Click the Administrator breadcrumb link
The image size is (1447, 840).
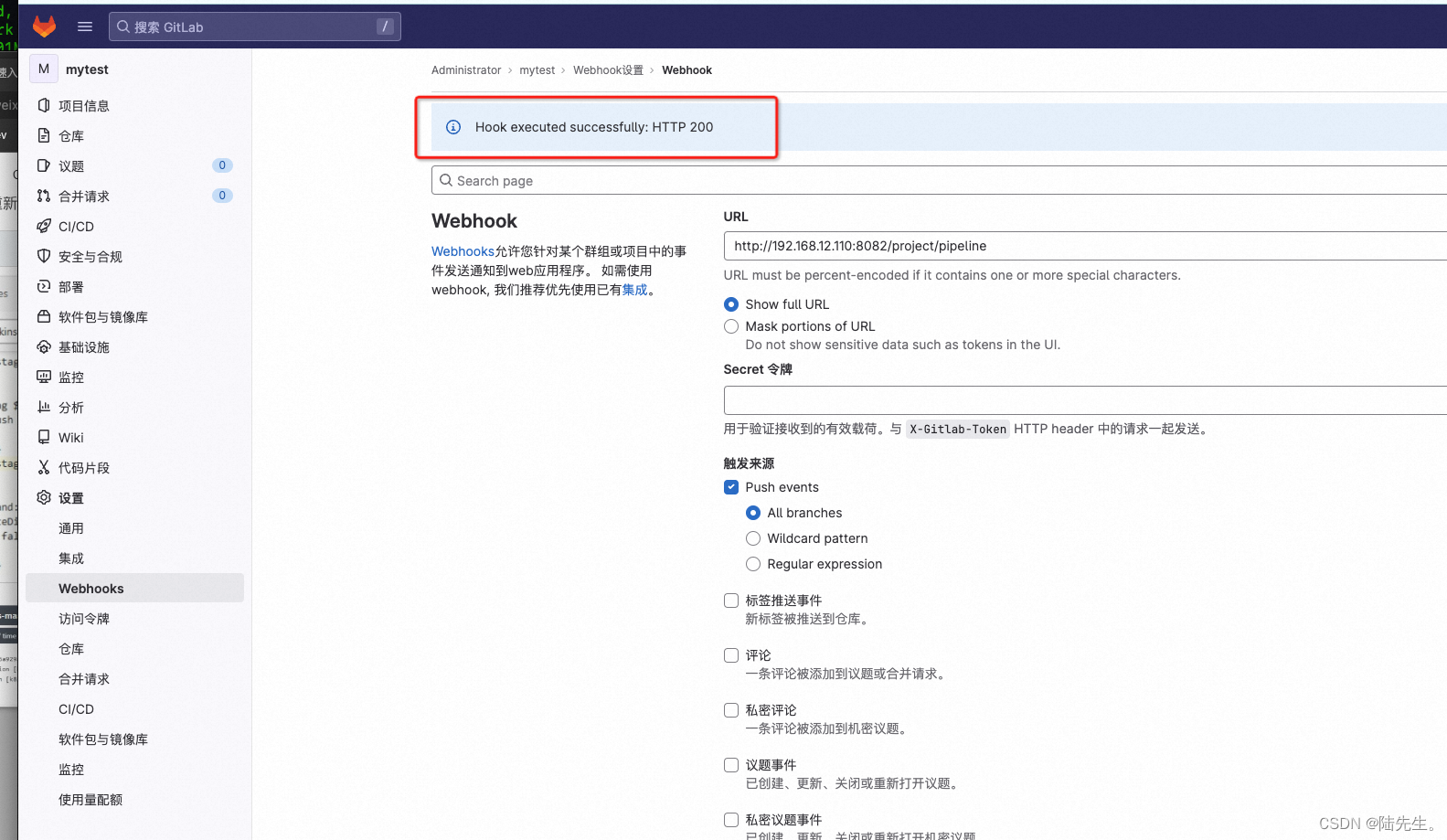click(466, 70)
